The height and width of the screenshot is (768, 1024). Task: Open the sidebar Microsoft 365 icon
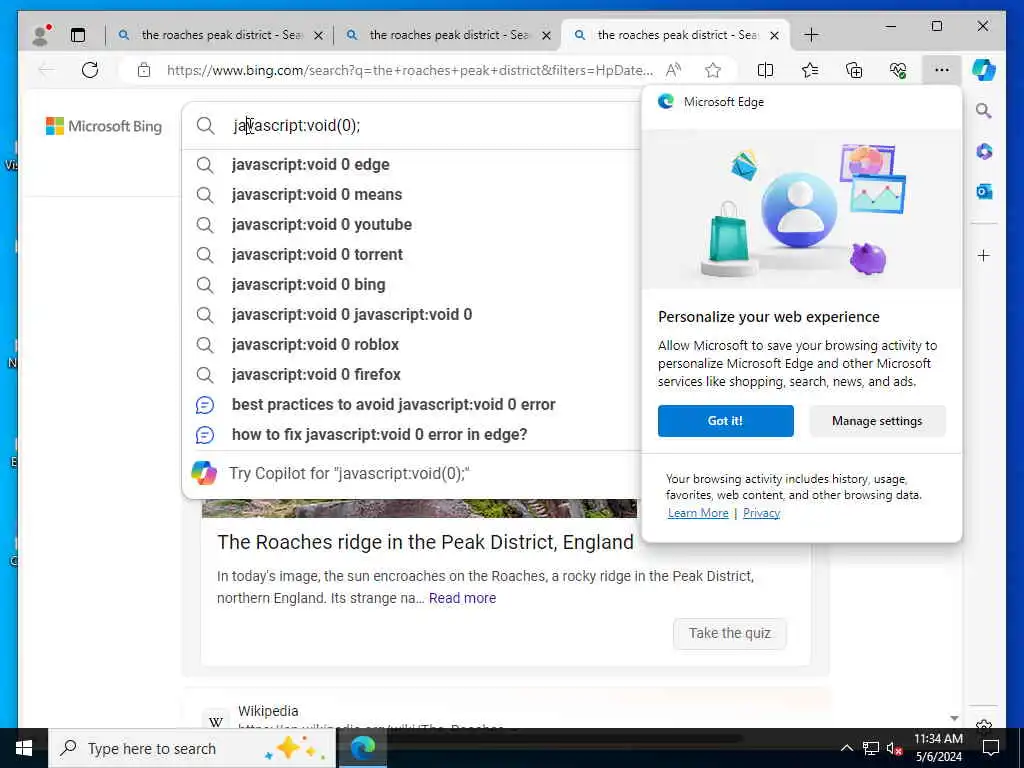pyautogui.click(x=984, y=152)
